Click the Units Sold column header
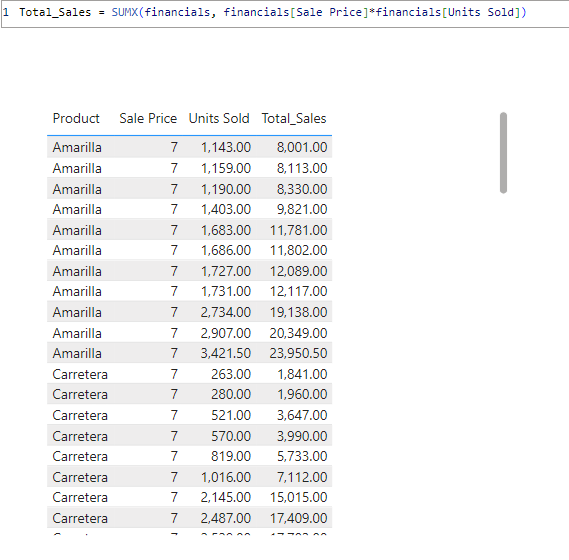 click(x=219, y=118)
